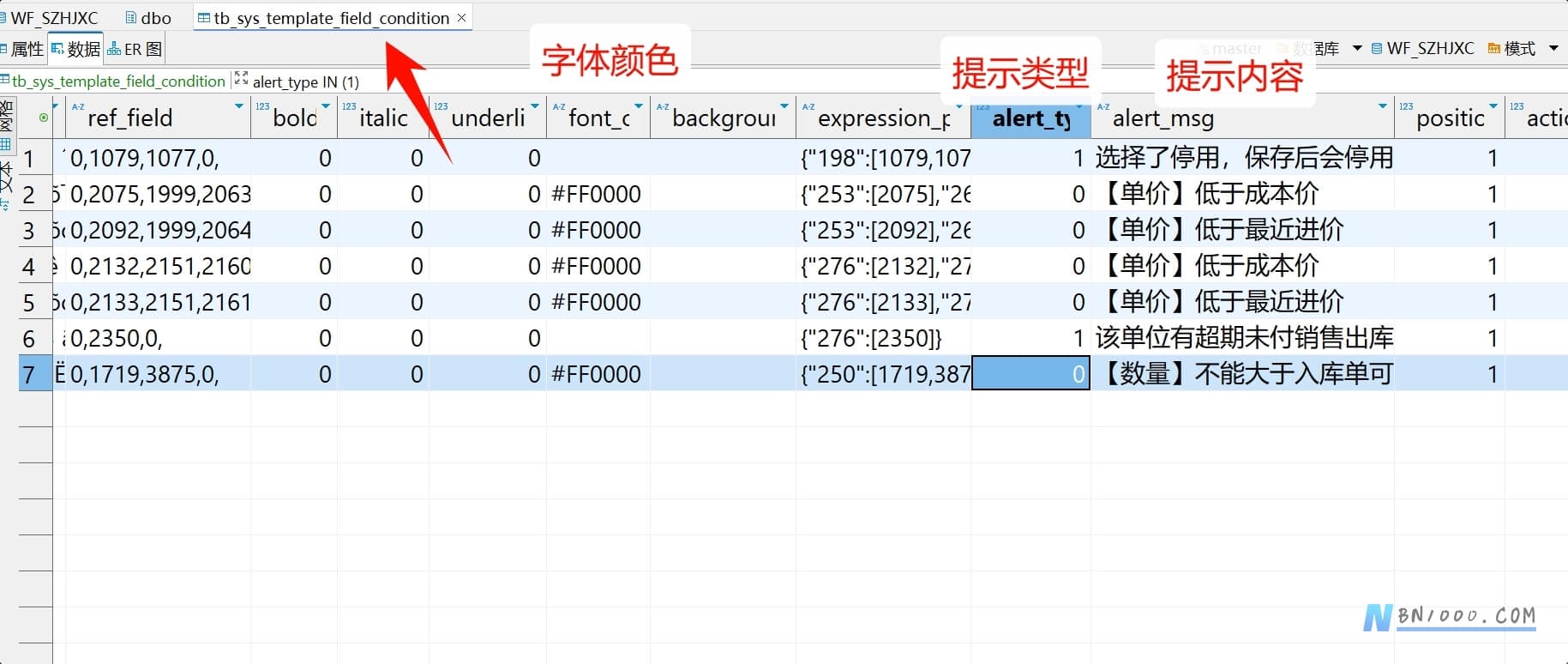Viewport: 1568px width, 664px height.
Task: Select the positic column header
Action: [1451, 118]
